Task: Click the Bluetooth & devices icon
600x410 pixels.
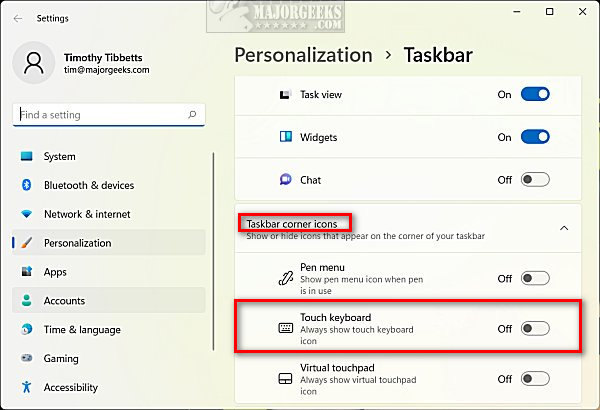Action: (26, 186)
